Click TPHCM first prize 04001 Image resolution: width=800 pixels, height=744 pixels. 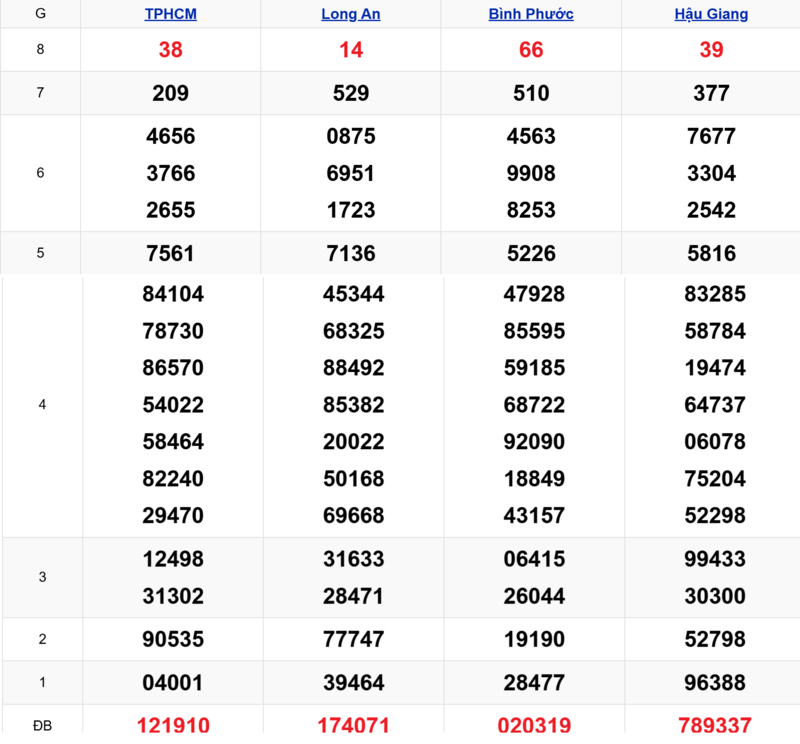click(173, 682)
